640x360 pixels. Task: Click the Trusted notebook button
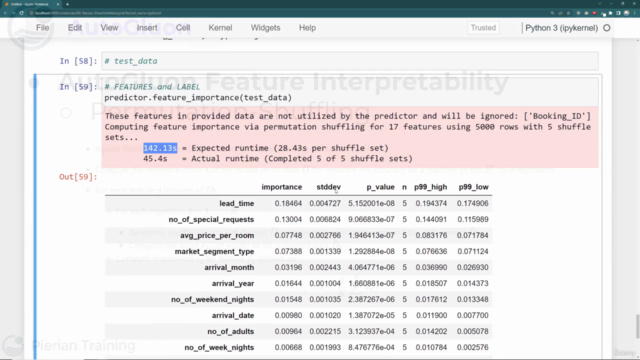coord(483,28)
